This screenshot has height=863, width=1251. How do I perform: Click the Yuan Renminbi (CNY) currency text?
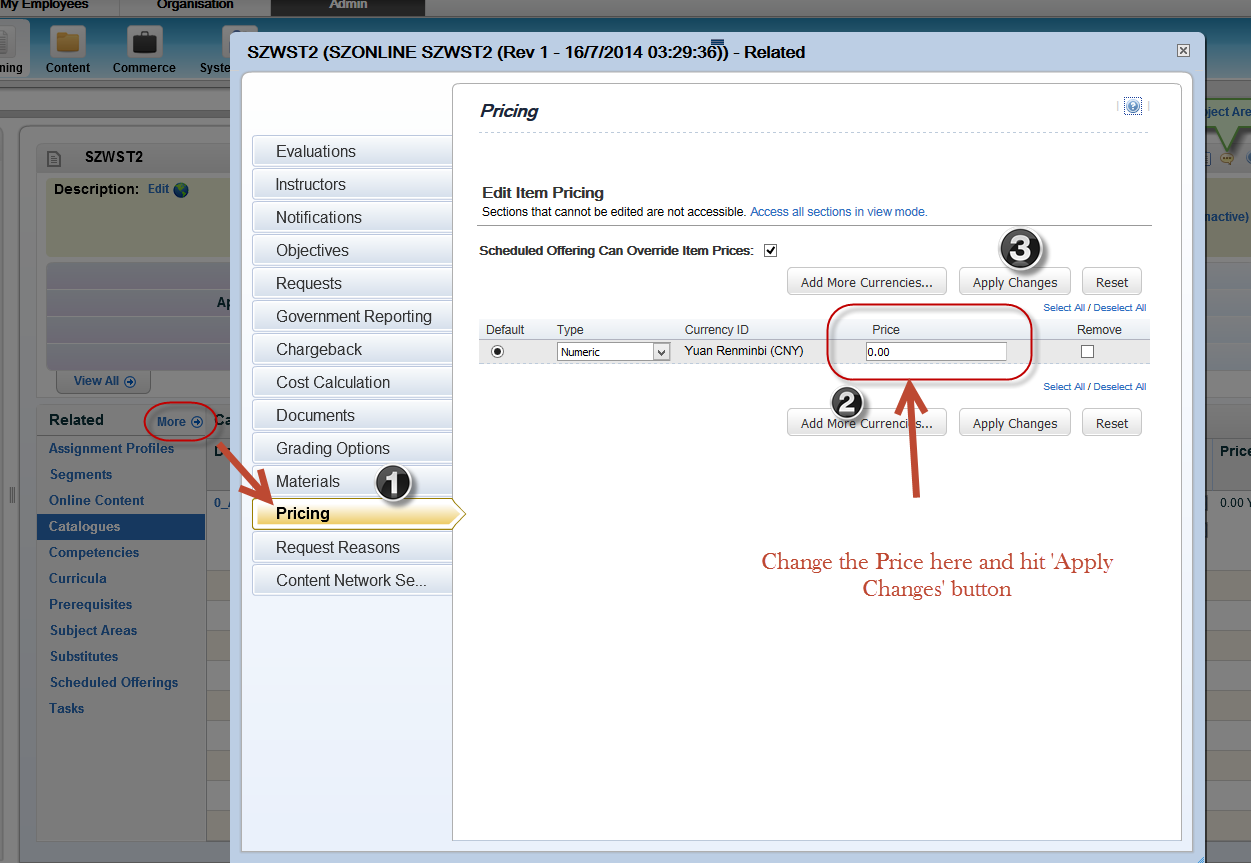(x=744, y=351)
